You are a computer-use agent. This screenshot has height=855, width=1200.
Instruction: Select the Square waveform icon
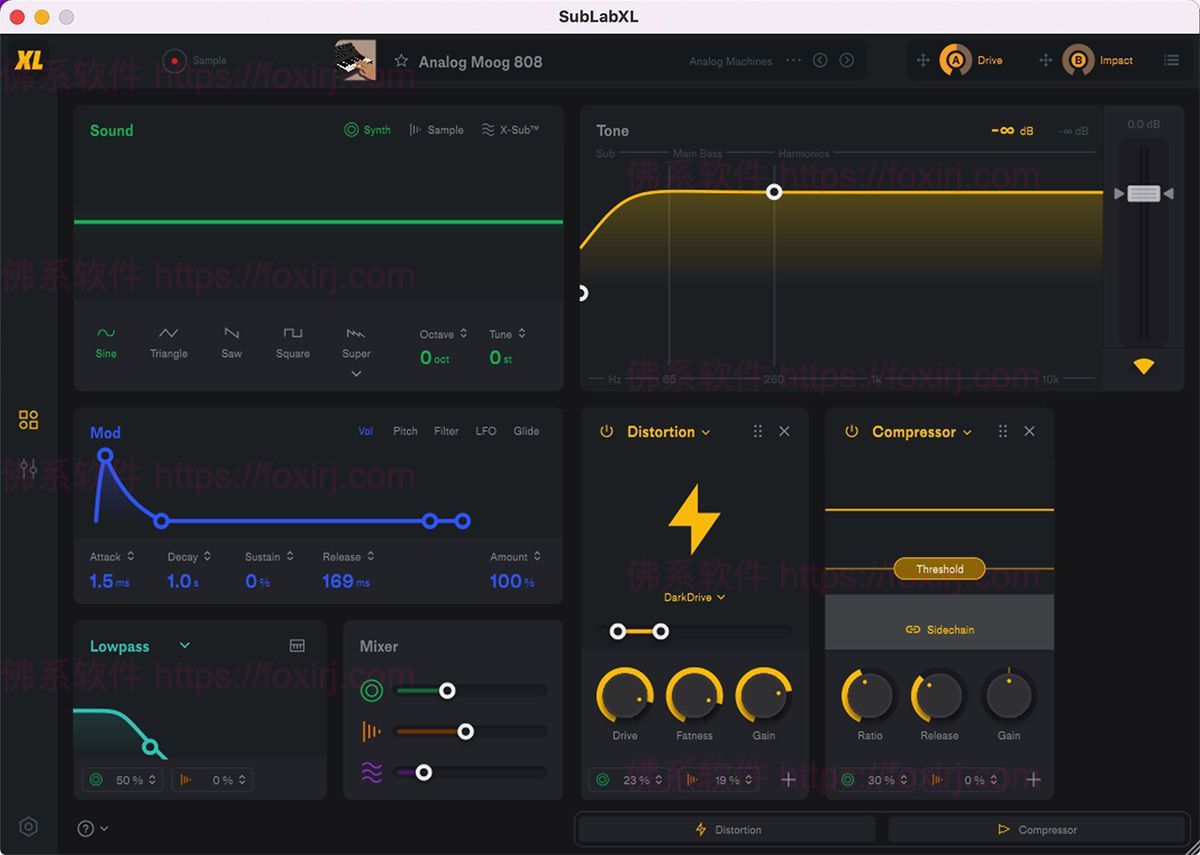coord(292,333)
